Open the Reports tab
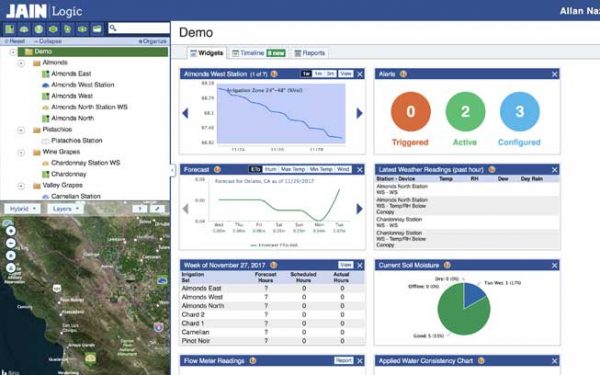Screen dimensions: 600x375 (x=310, y=53)
